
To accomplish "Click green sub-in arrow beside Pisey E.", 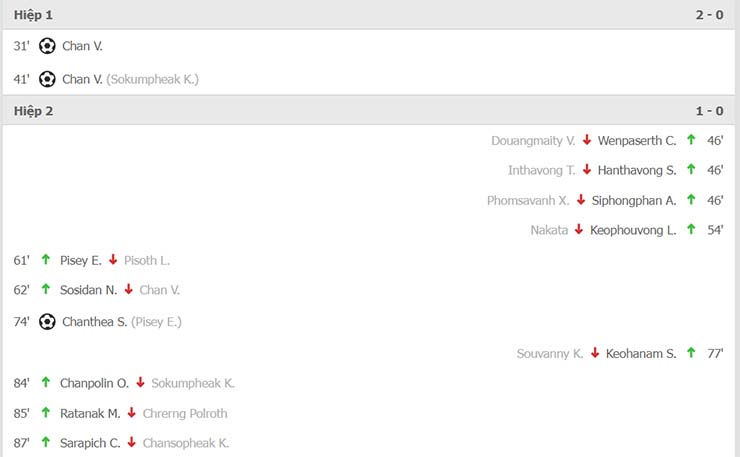I will (x=46, y=259).
